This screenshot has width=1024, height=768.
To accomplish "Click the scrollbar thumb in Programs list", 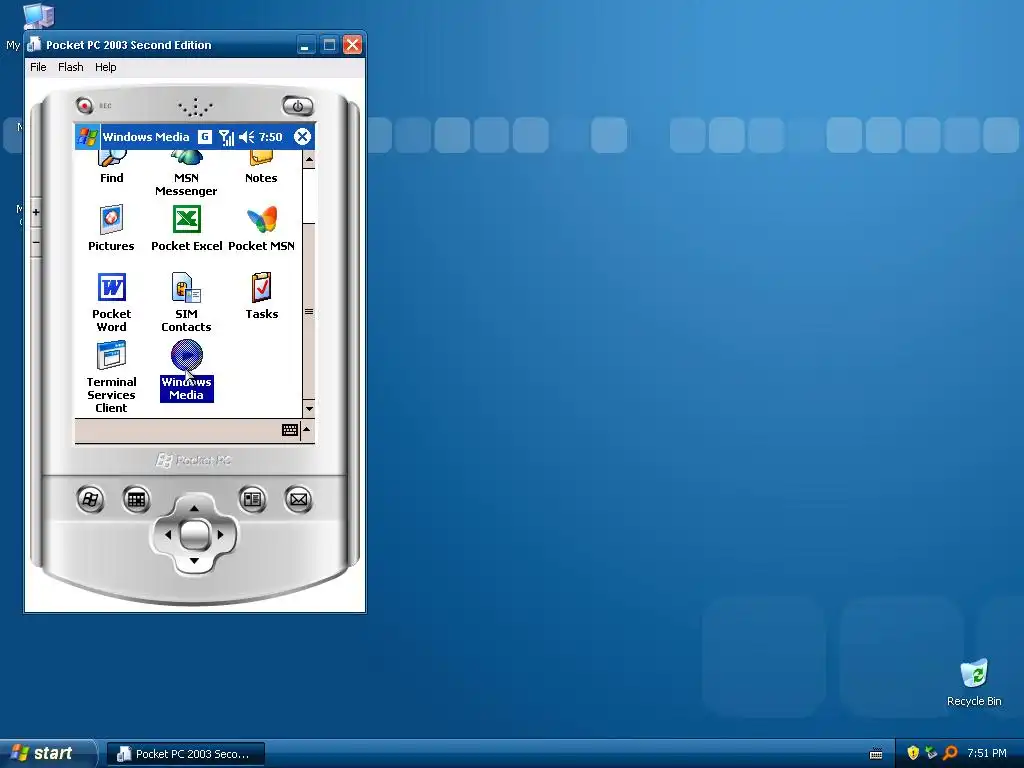I will 309,311.
